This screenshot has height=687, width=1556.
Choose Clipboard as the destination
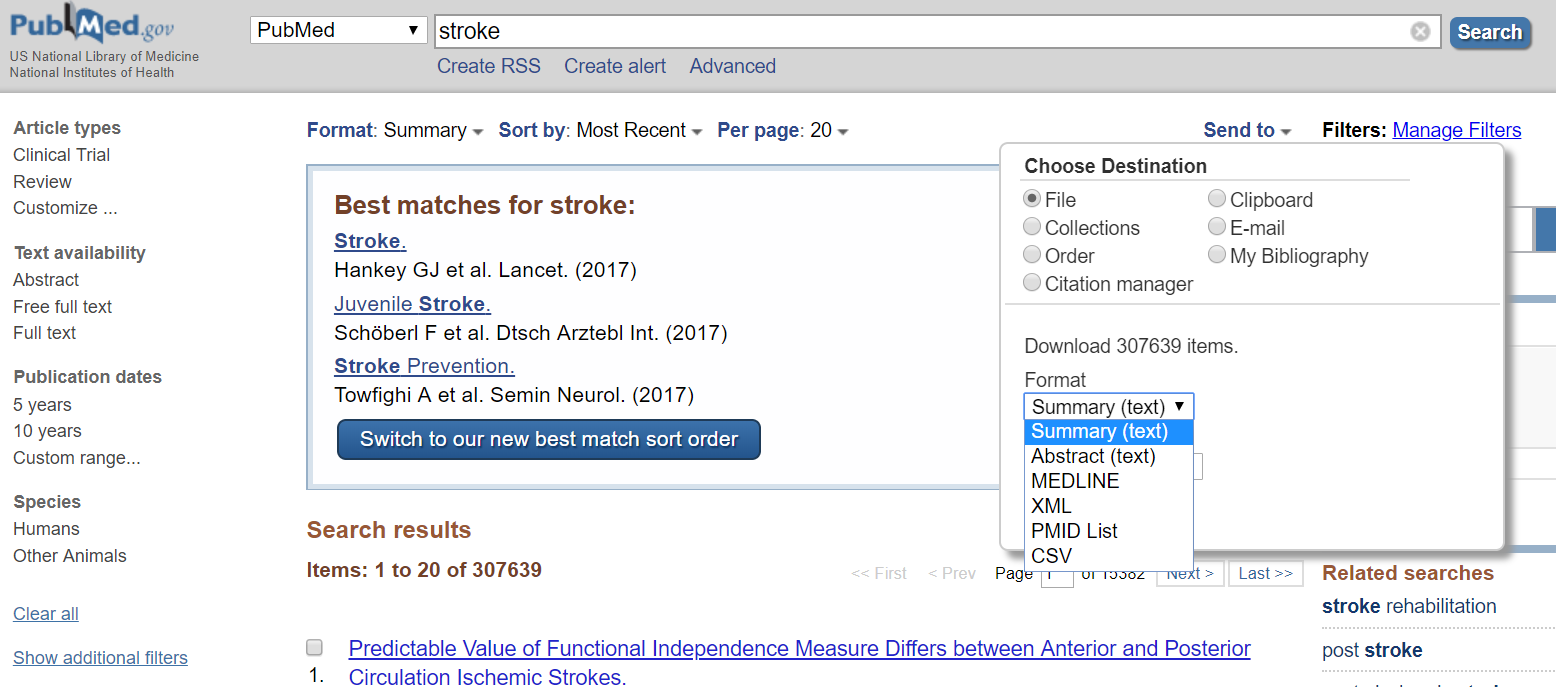point(1217,199)
